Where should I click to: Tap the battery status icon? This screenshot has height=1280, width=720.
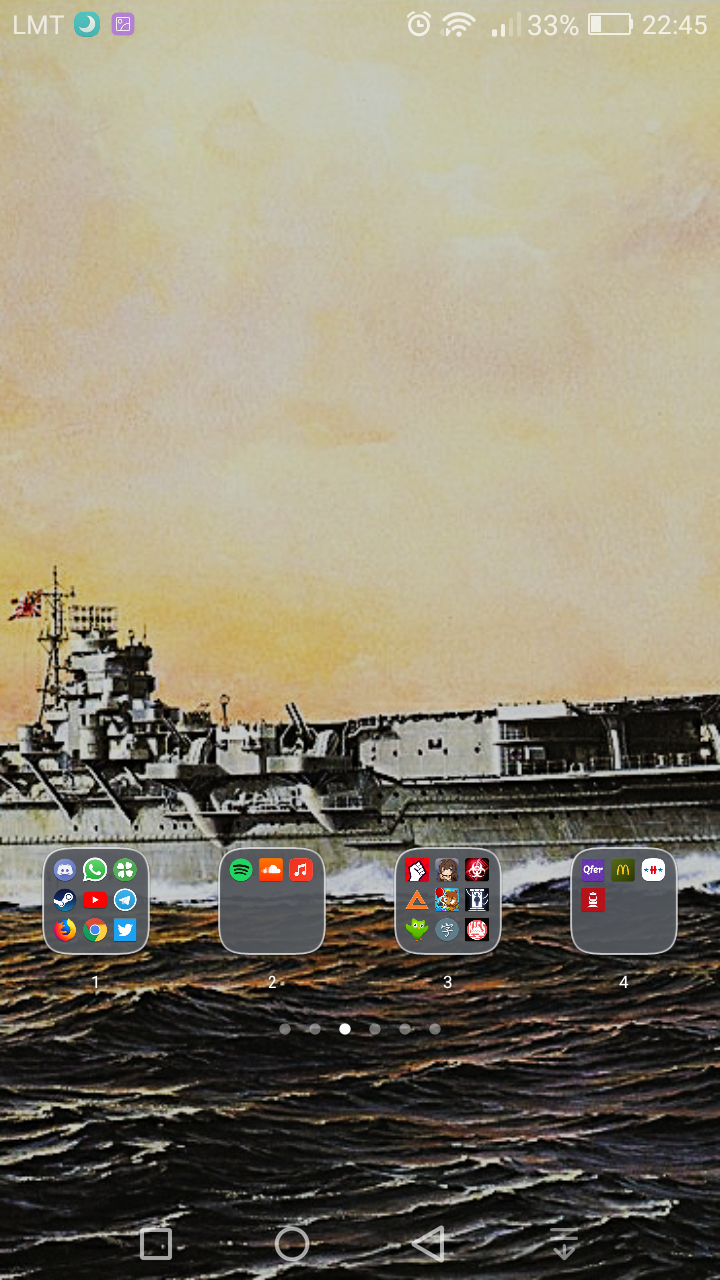[x=610, y=25]
